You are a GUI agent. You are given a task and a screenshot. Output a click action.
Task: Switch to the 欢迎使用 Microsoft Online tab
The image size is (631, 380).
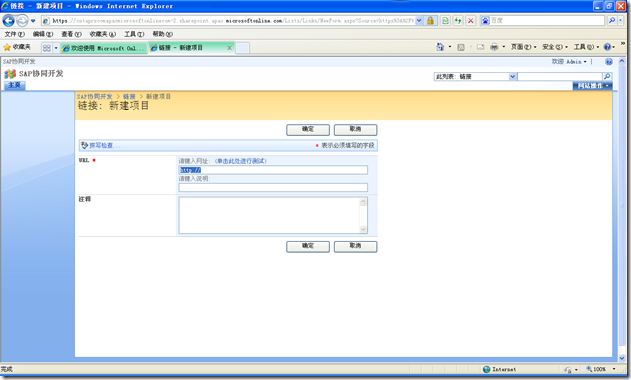(104, 48)
